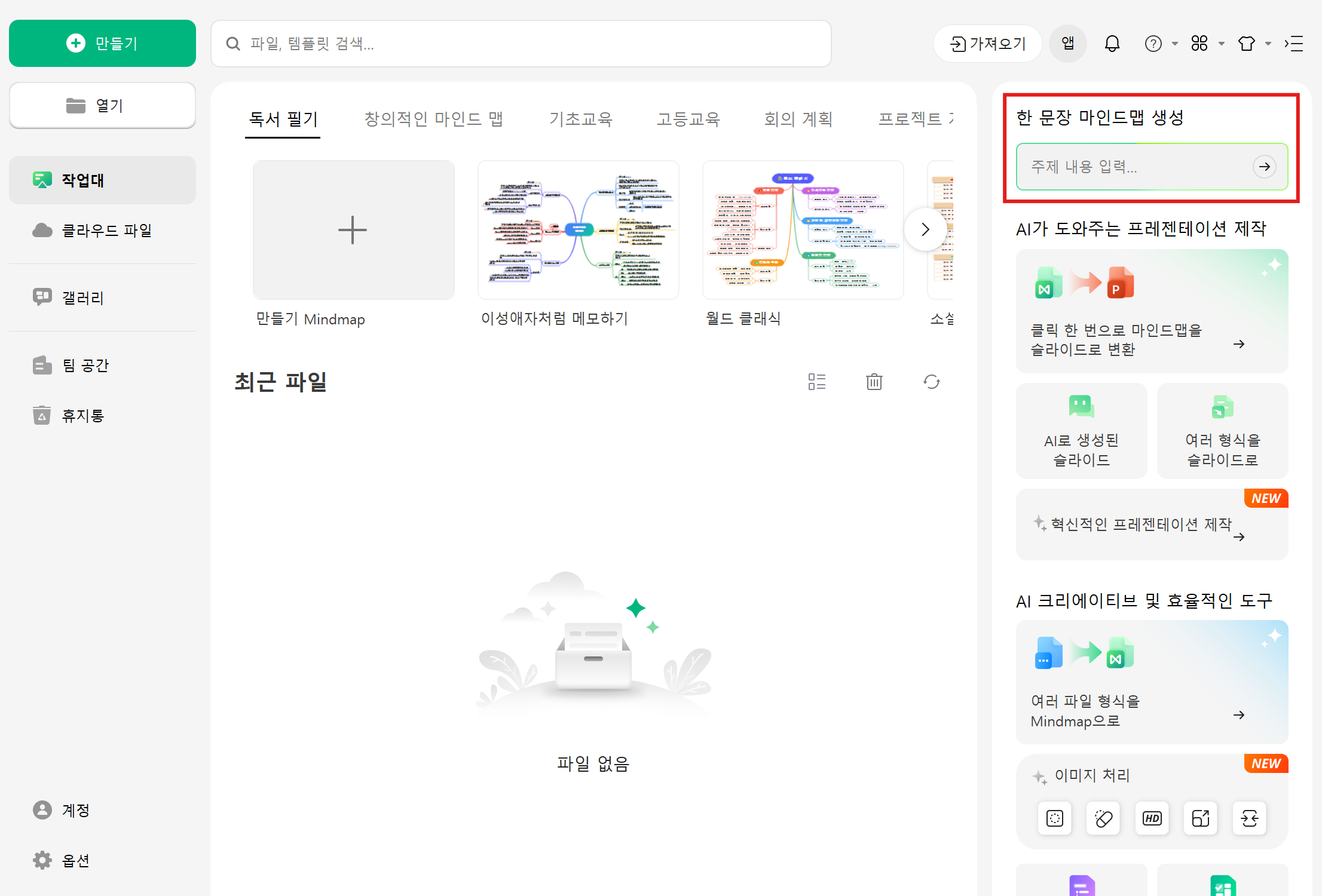Switch to the 고등교육 tab
1322x896 pixels.
tap(688, 119)
